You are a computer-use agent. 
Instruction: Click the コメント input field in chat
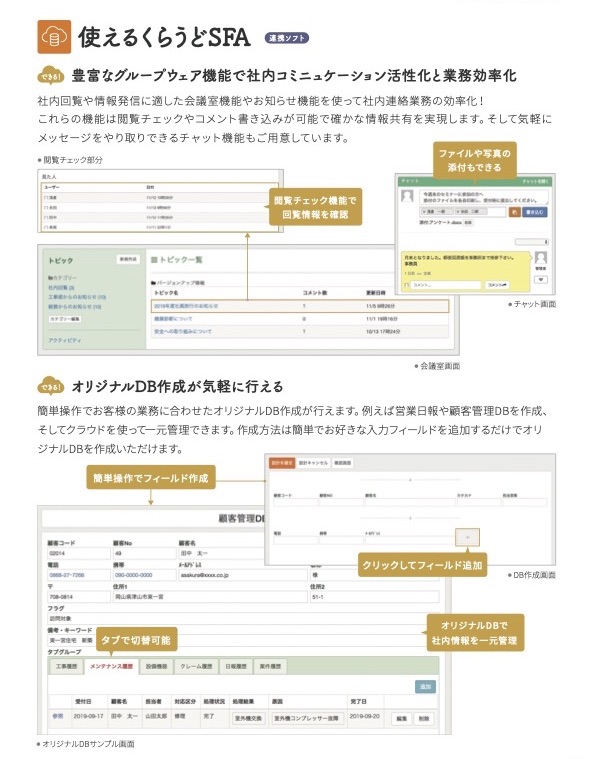pyautogui.click(x=446, y=285)
